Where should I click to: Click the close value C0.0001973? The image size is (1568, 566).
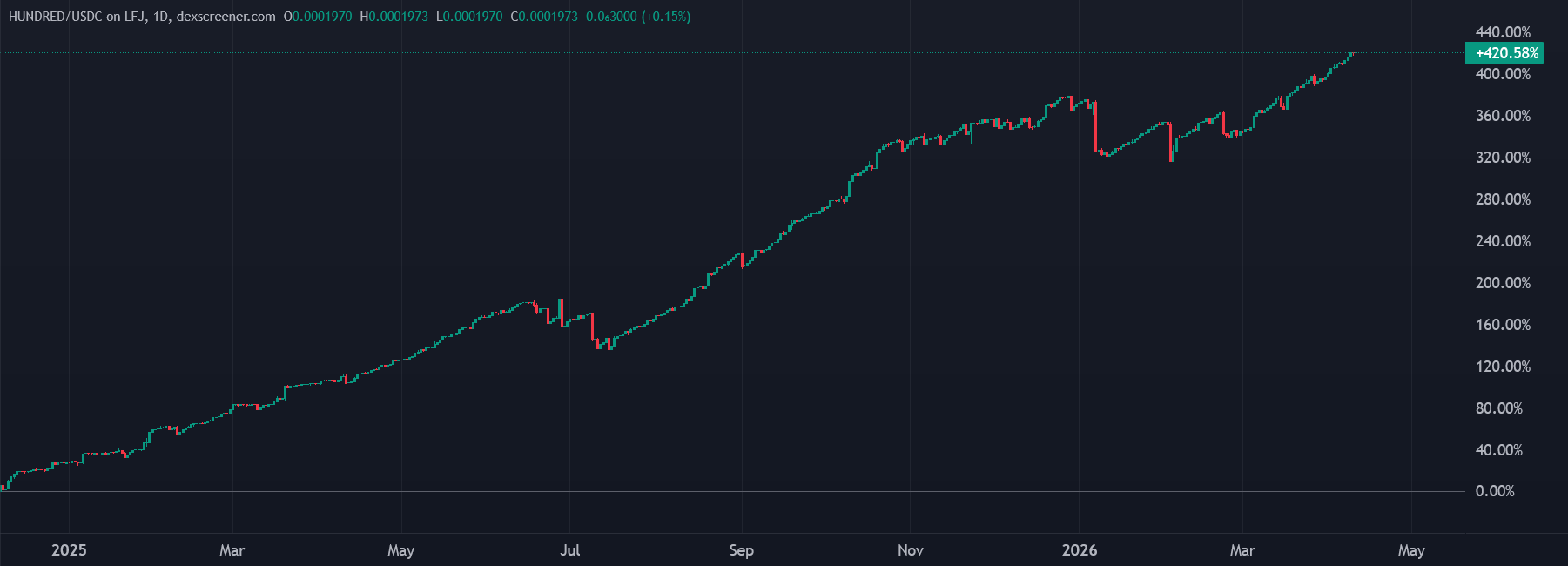coord(544,17)
